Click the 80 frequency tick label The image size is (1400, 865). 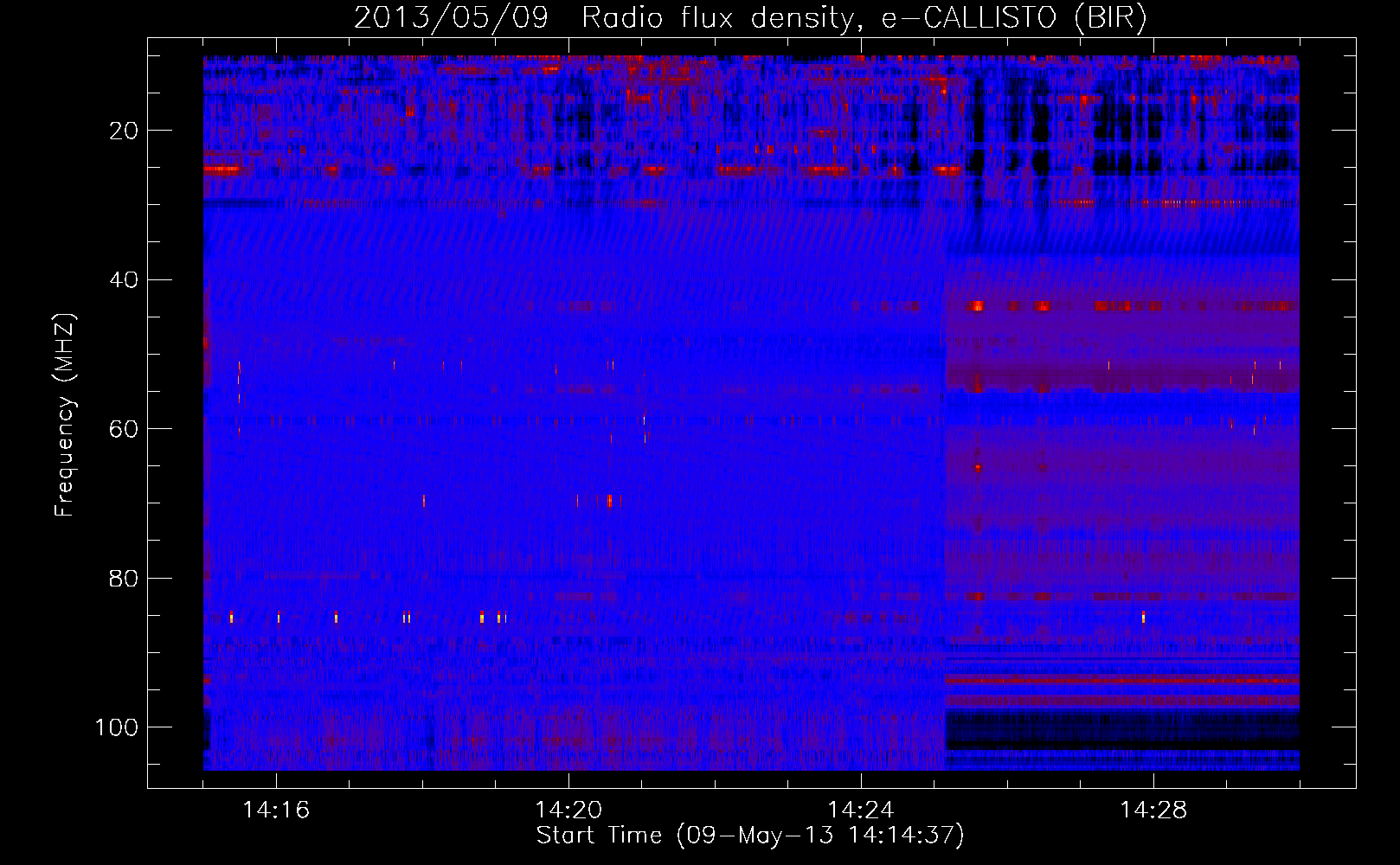click(x=125, y=578)
